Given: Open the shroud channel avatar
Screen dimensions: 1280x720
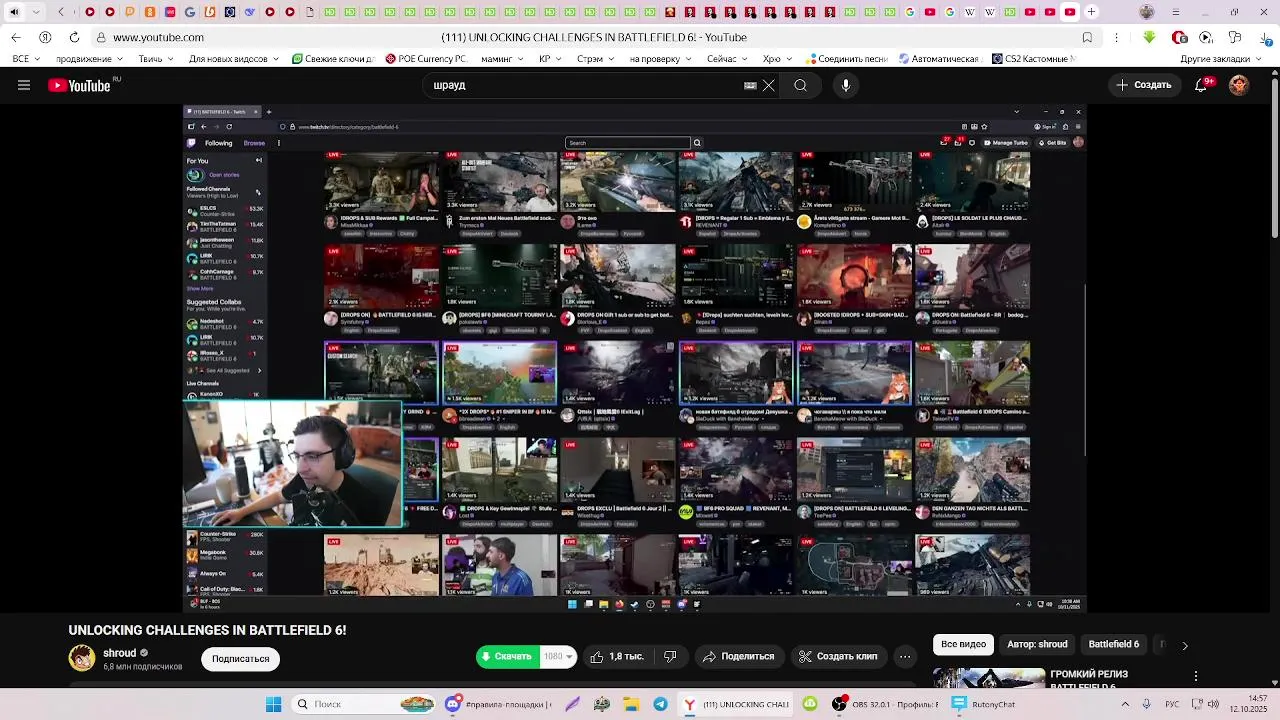Looking at the screenshot, I should [x=82, y=658].
